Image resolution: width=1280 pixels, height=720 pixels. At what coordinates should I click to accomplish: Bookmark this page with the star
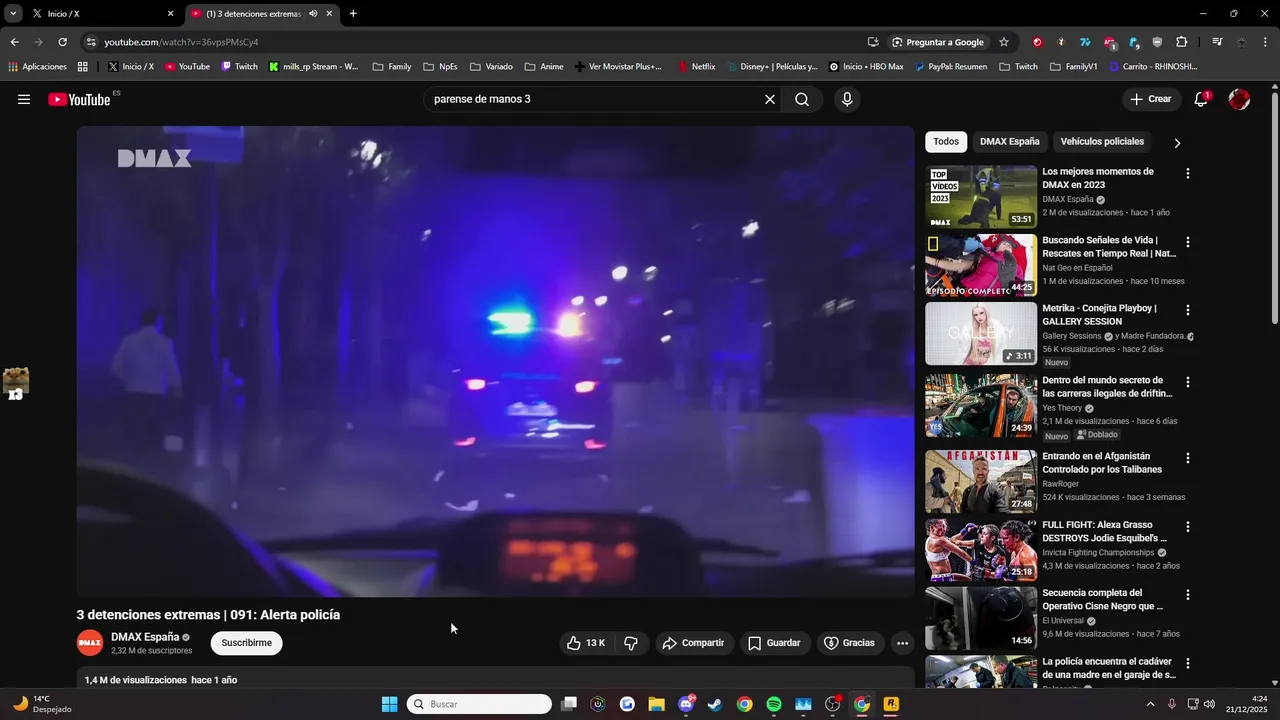(x=1004, y=42)
